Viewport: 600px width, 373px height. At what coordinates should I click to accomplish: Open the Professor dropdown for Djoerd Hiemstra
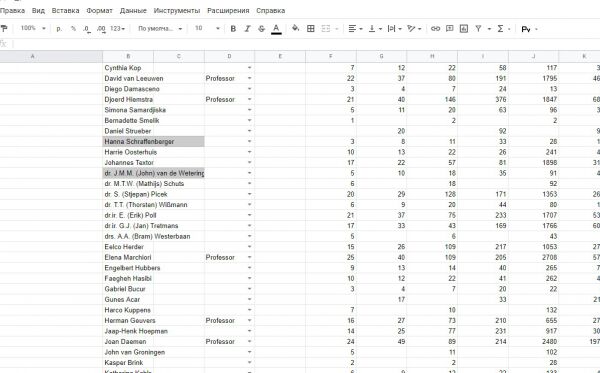click(x=249, y=99)
